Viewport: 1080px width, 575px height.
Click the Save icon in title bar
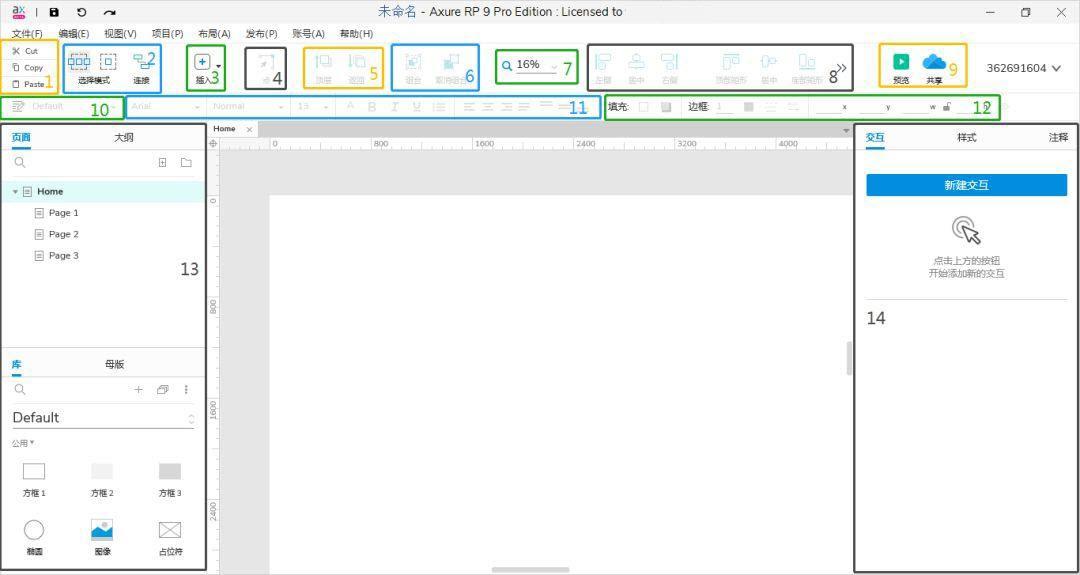54,12
